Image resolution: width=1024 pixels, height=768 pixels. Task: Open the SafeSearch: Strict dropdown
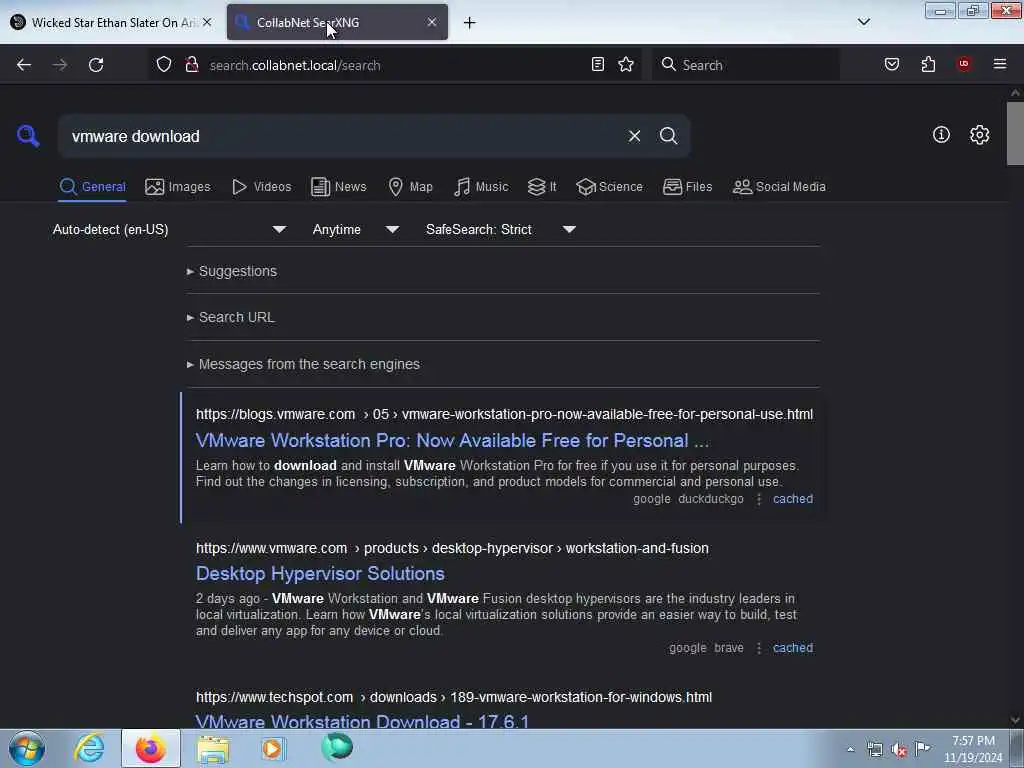pyautogui.click(x=501, y=229)
